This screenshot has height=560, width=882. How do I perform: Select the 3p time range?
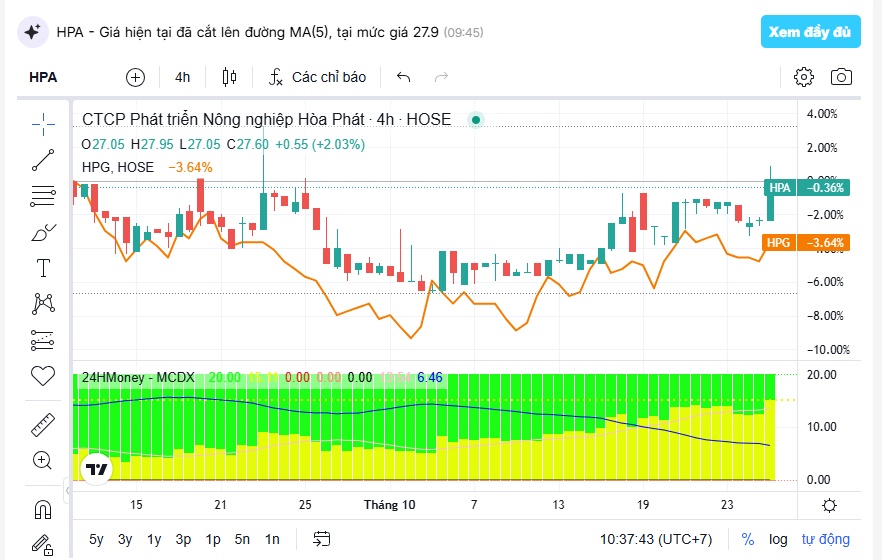183,539
